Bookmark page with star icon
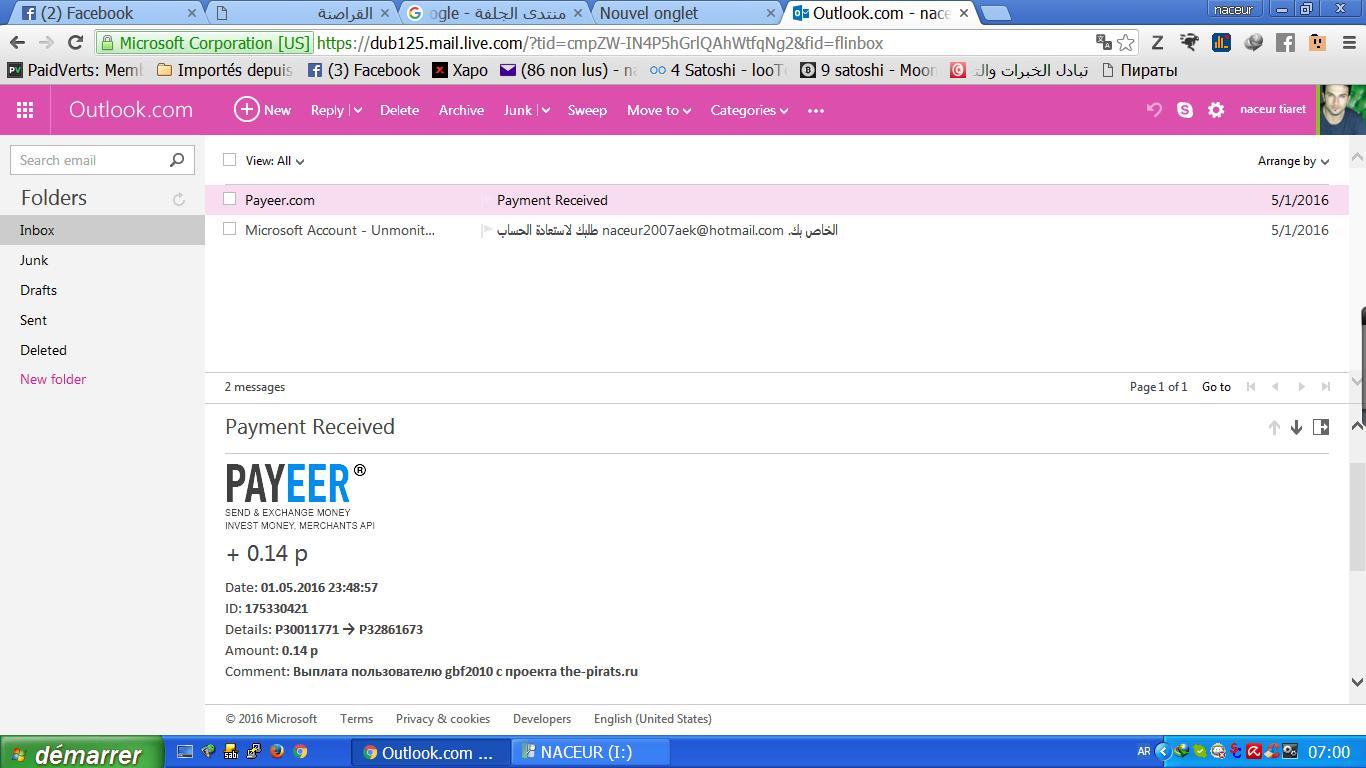 click(x=1126, y=42)
